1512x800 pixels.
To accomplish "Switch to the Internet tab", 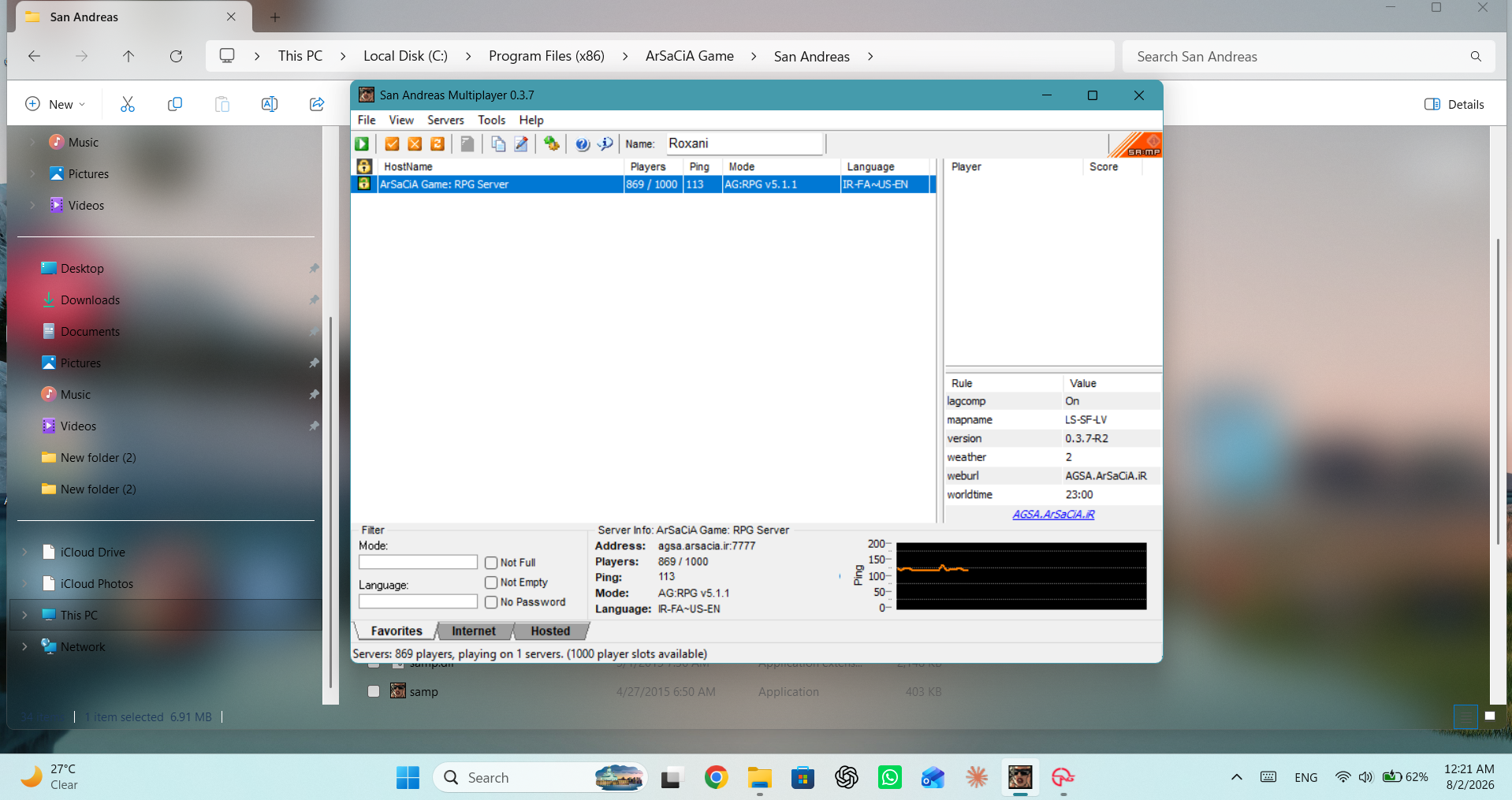I will tap(474, 631).
